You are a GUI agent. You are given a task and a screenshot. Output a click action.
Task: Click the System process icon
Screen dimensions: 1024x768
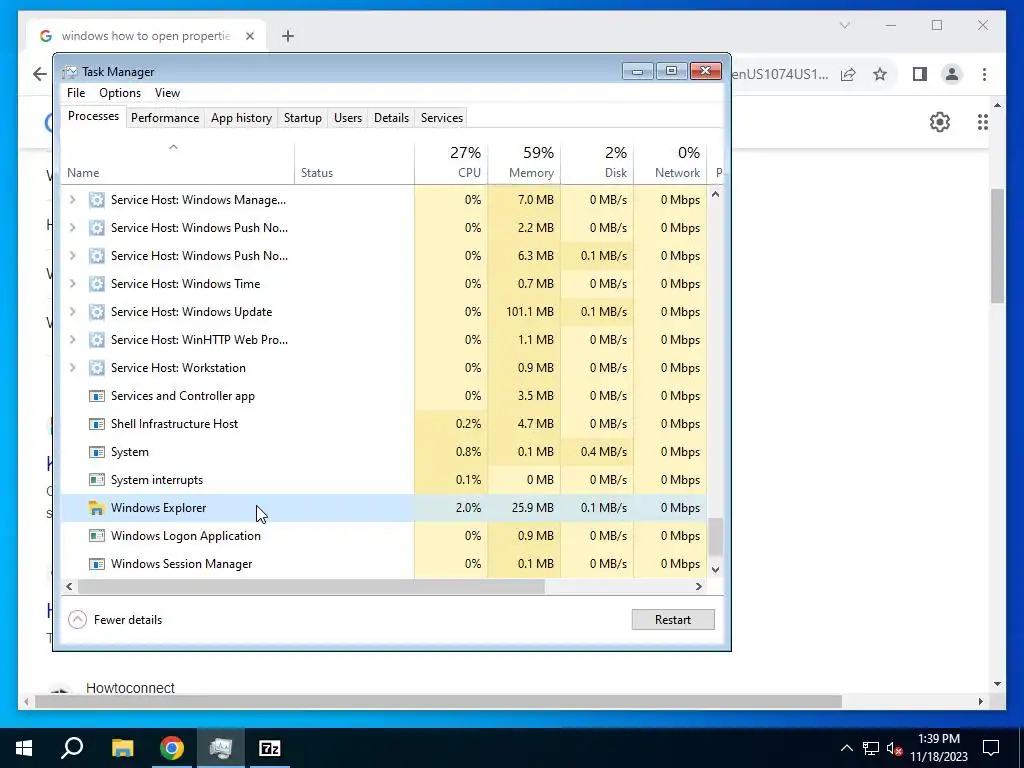tap(97, 452)
